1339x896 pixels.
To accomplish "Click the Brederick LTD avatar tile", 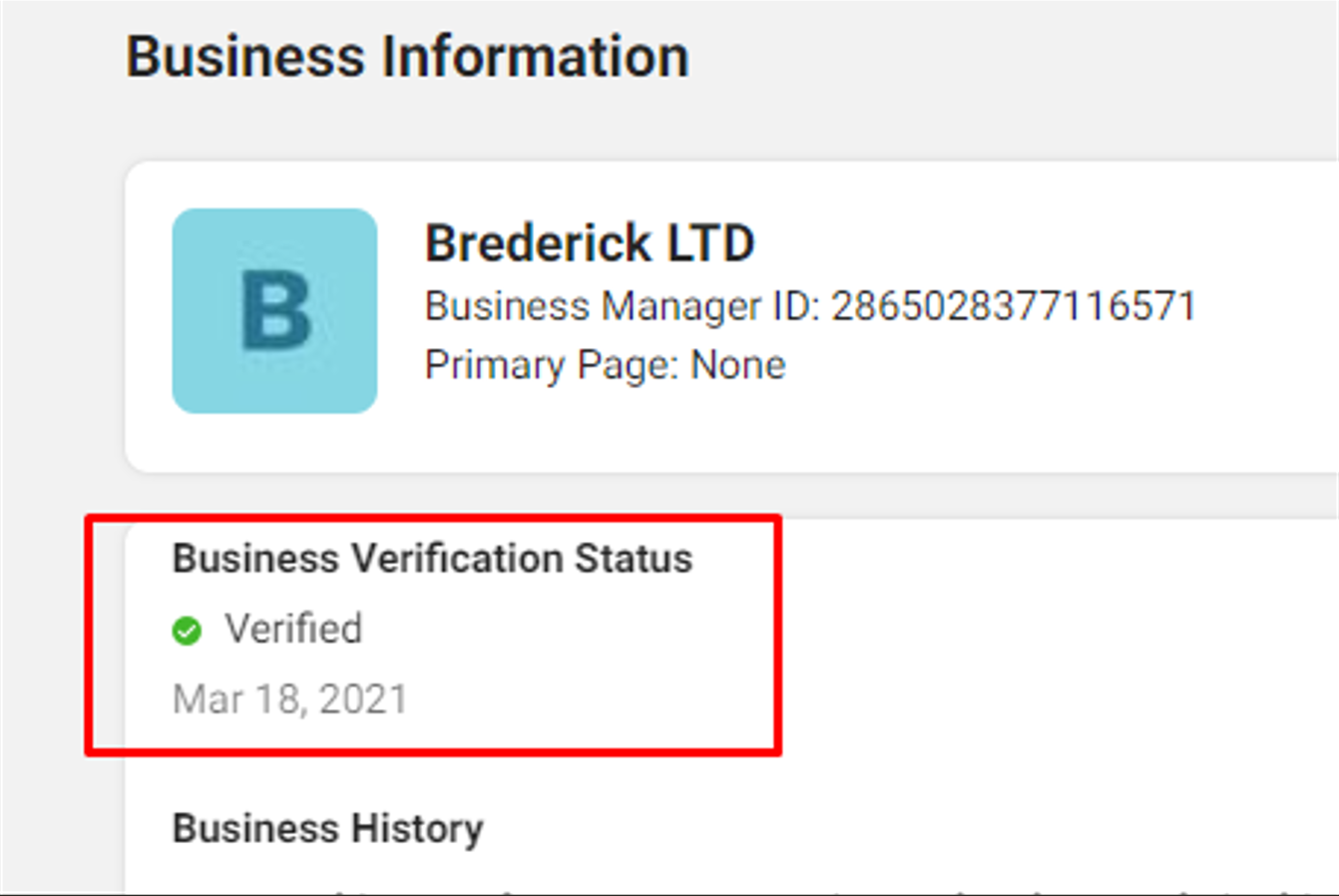I will [274, 310].
